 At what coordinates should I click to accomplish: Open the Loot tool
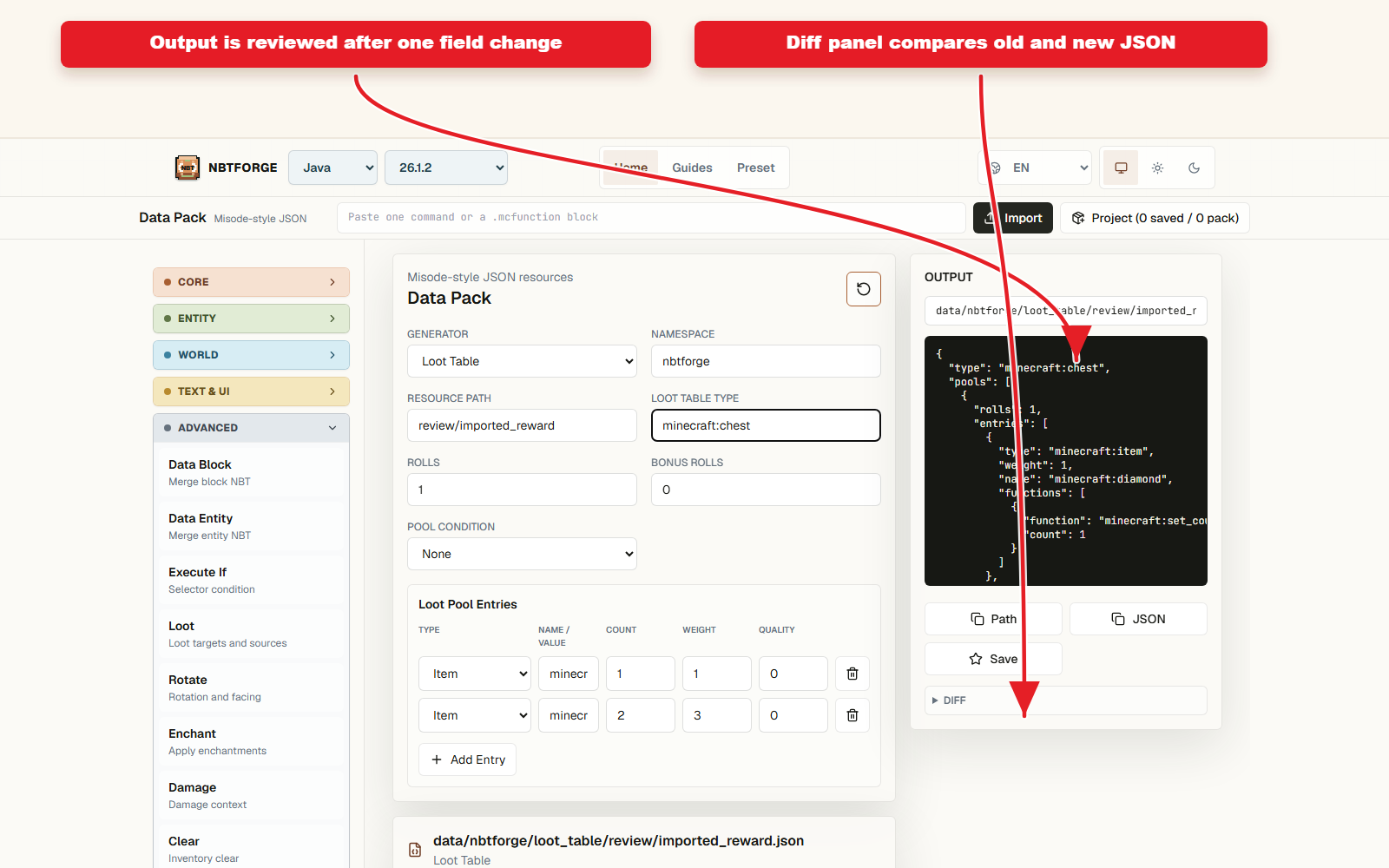click(x=251, y=634)
